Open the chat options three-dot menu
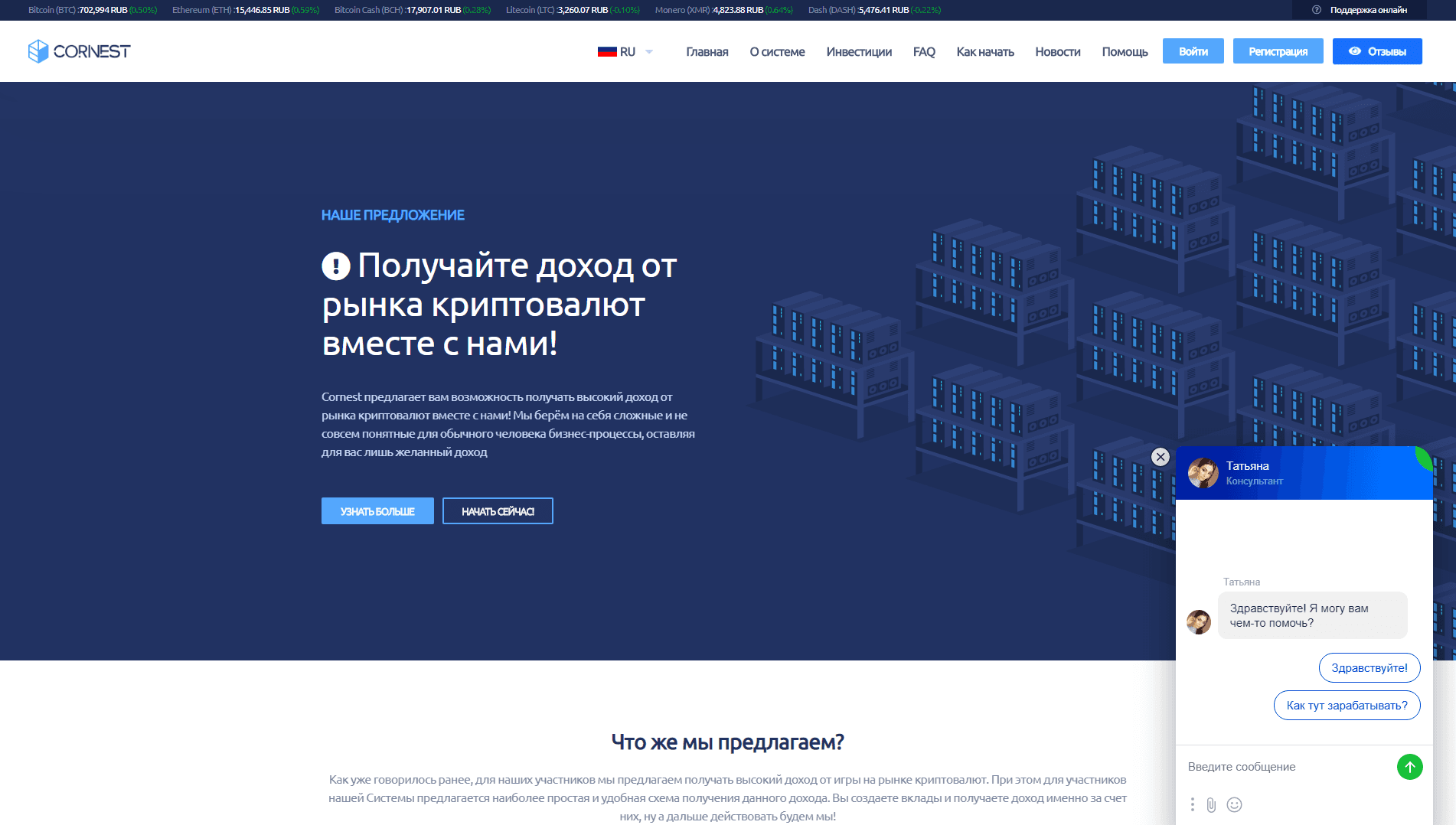This screenshot has width=1456, height=825. tap(1191, 804)
